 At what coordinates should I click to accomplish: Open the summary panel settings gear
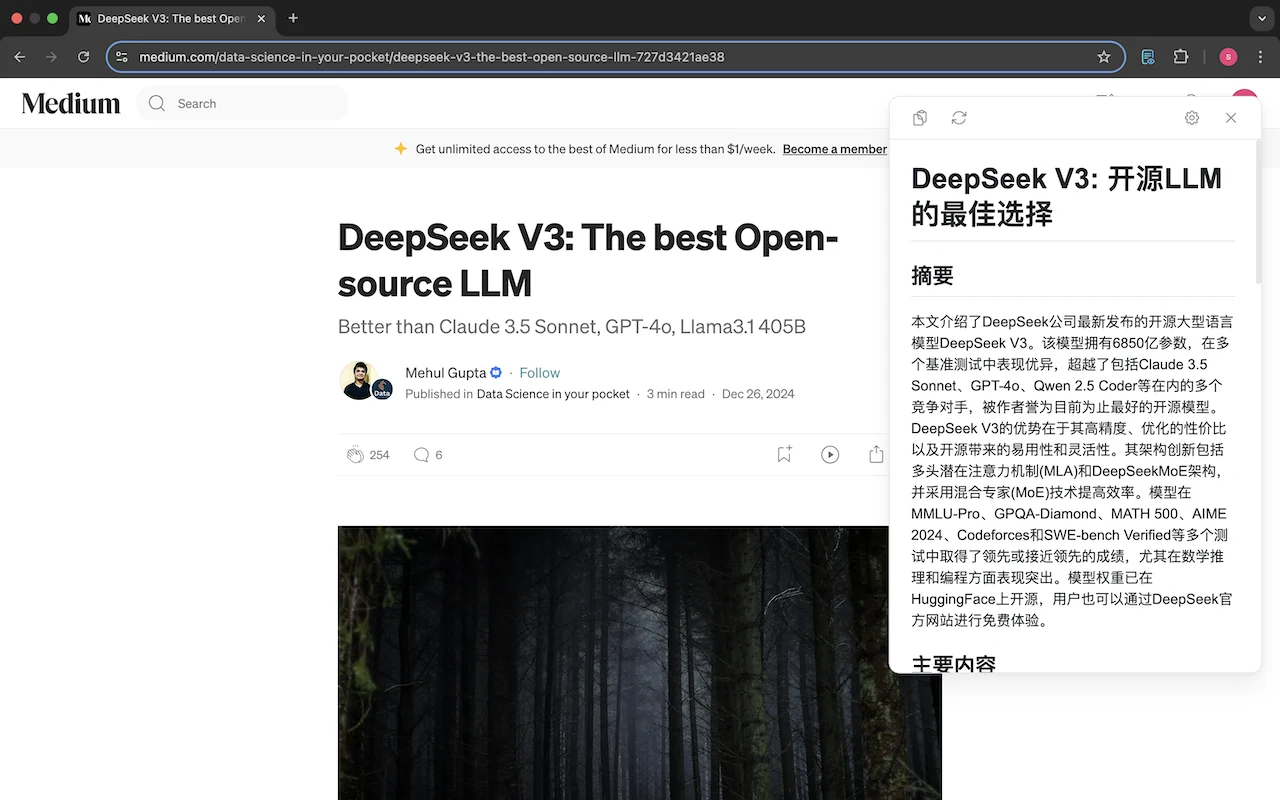pos(1192,118)
